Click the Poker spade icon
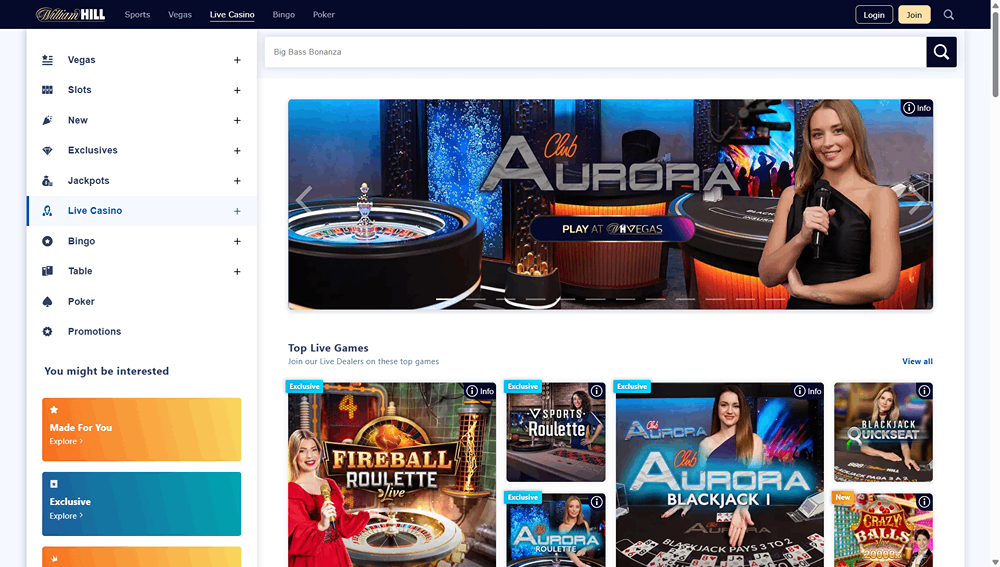 click(47, 302)
